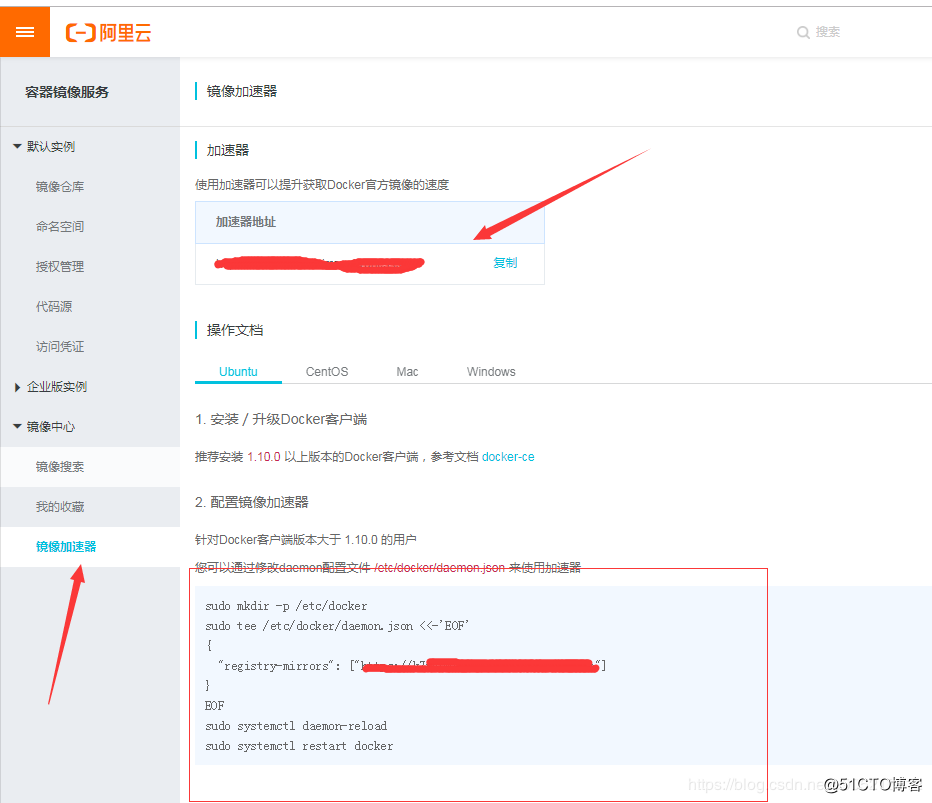932x803 pixels.
Task: Click the 'sudo systemctl daemon-reload' line
Action: point(296,726)
